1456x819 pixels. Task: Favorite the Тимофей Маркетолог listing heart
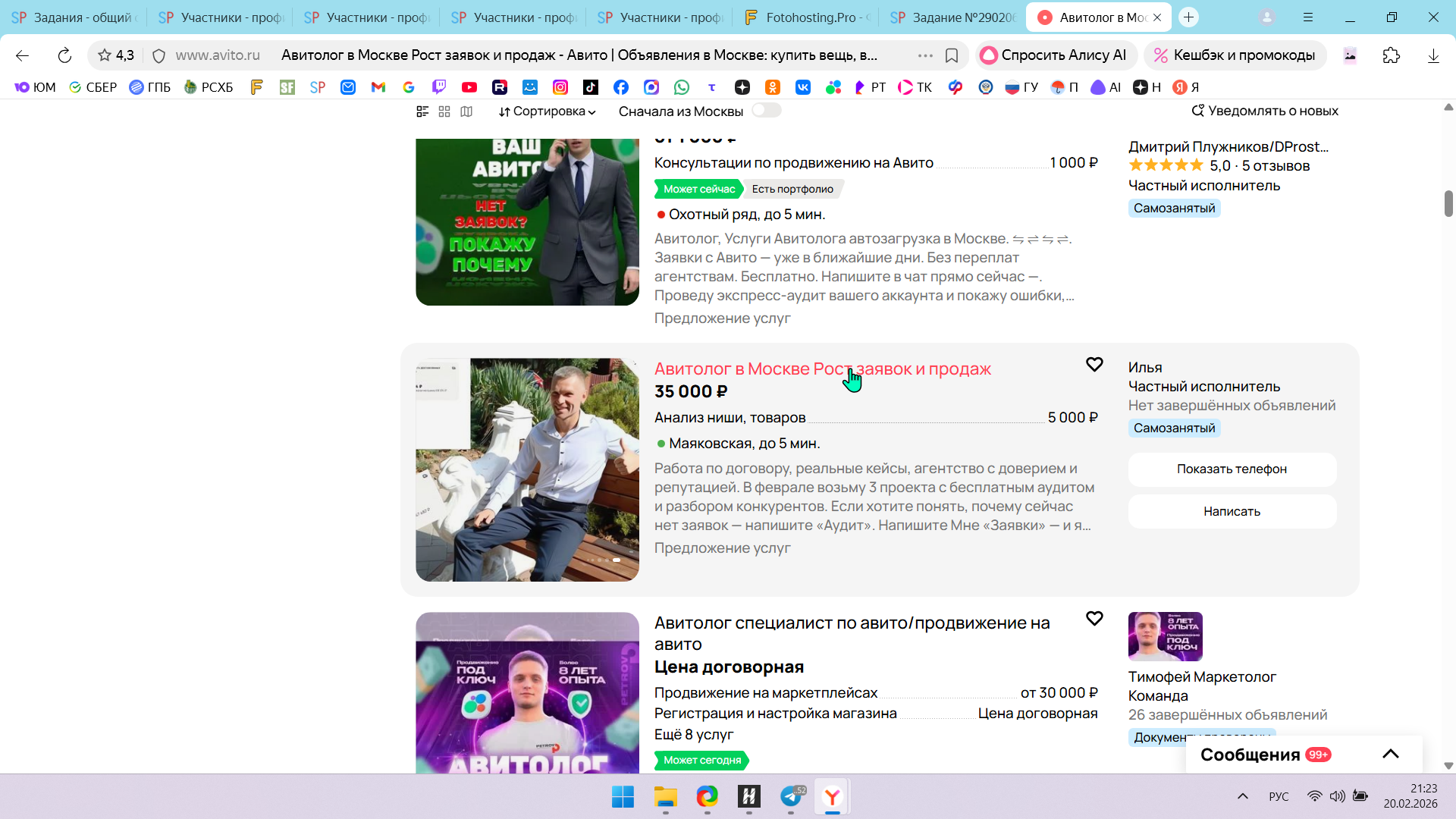pos(1094,619)
